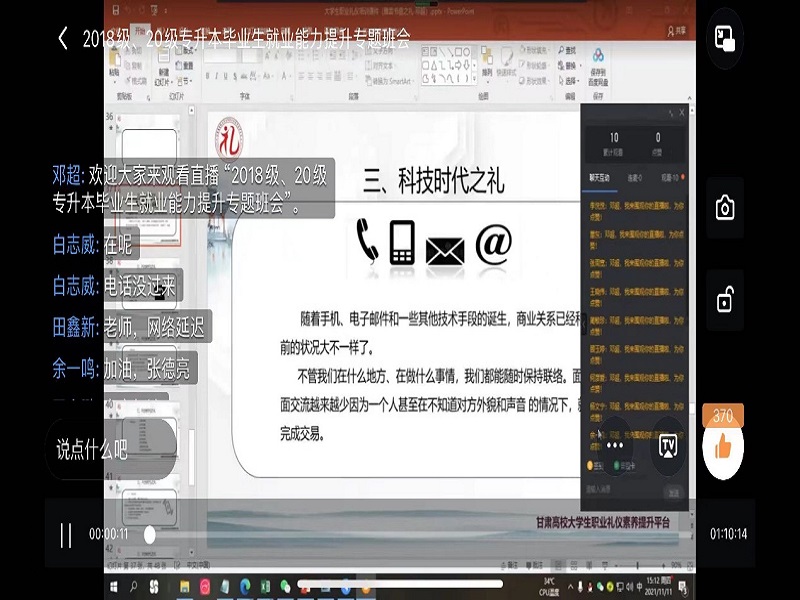Toggle the screen lock icon
The width and height of the screenshot is (800, 600).
tap(724, 297)
